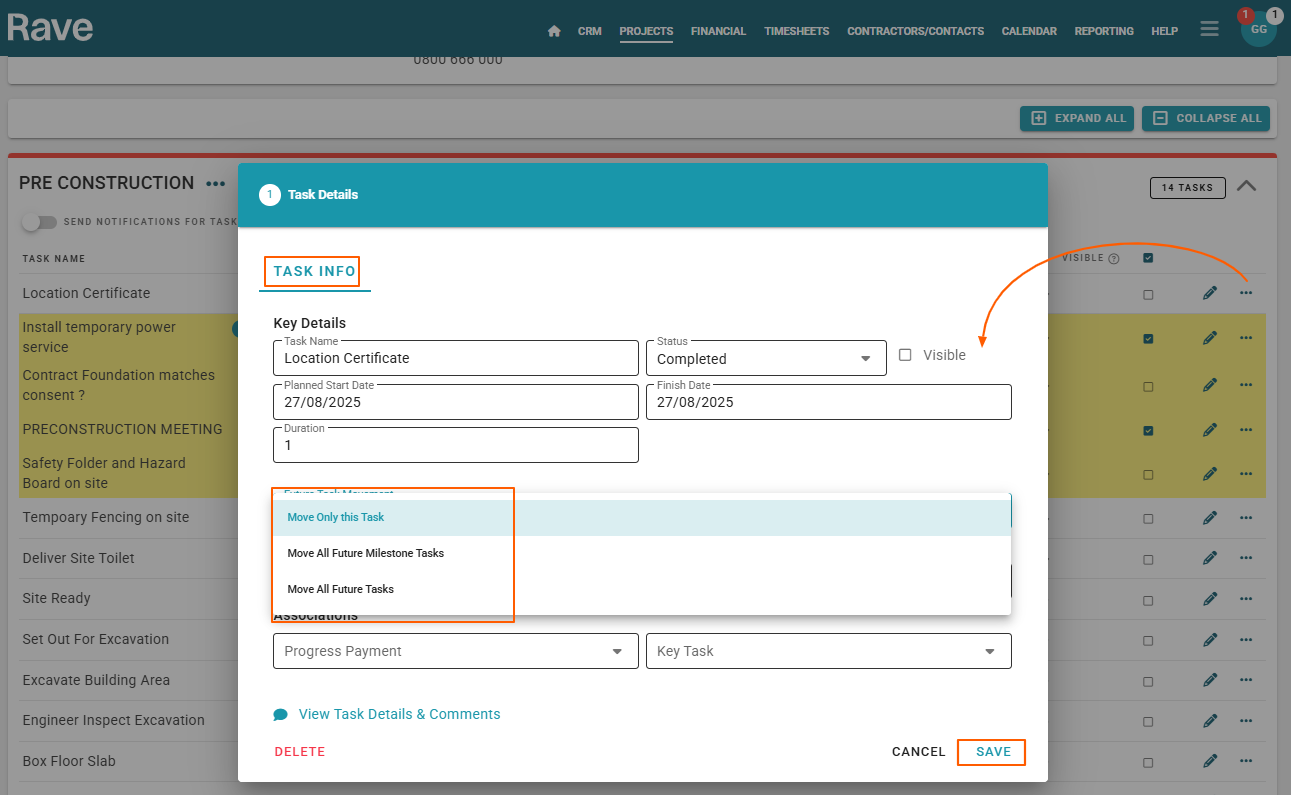Screen dimensions: 1291x795
Task: Go to the home page icon
Action: (554, 31)
